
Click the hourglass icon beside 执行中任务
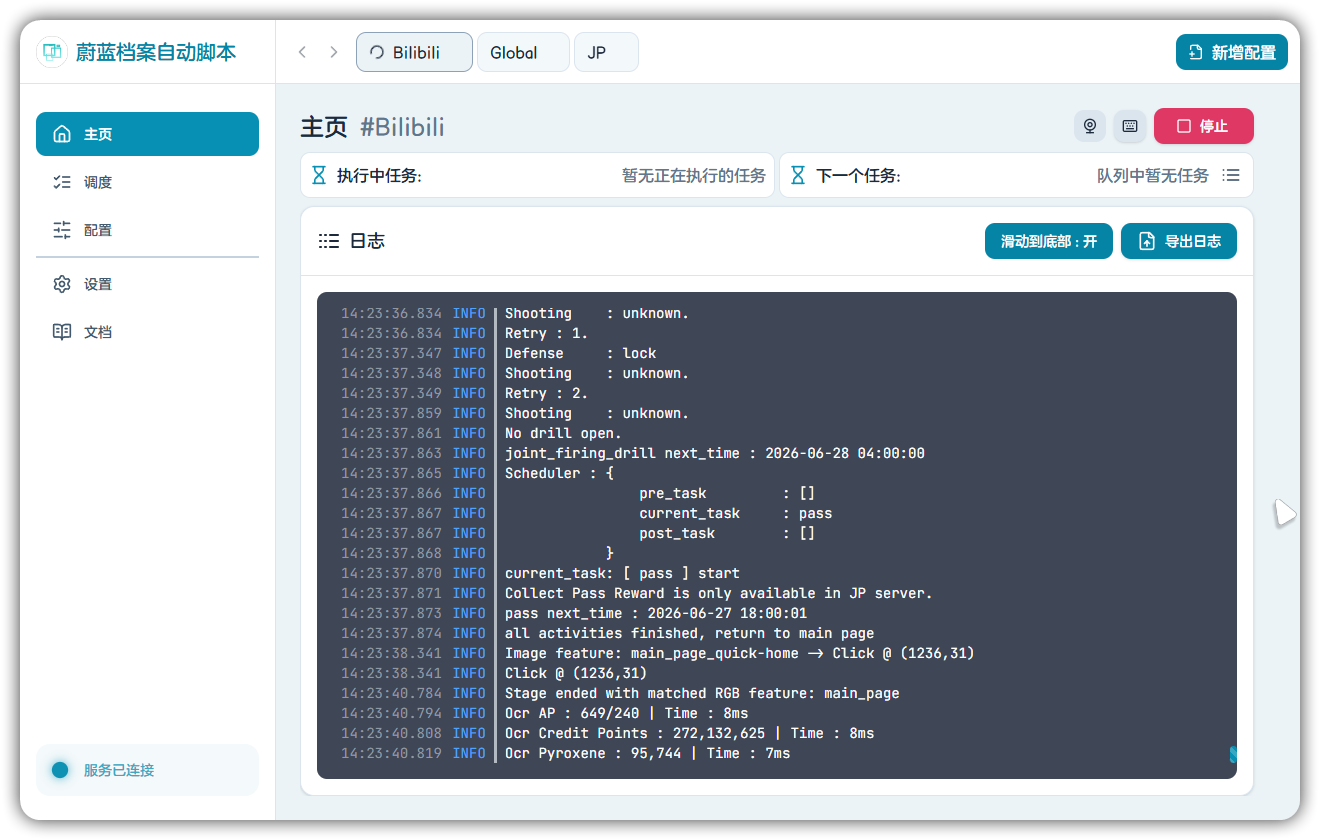pos(319,176)
